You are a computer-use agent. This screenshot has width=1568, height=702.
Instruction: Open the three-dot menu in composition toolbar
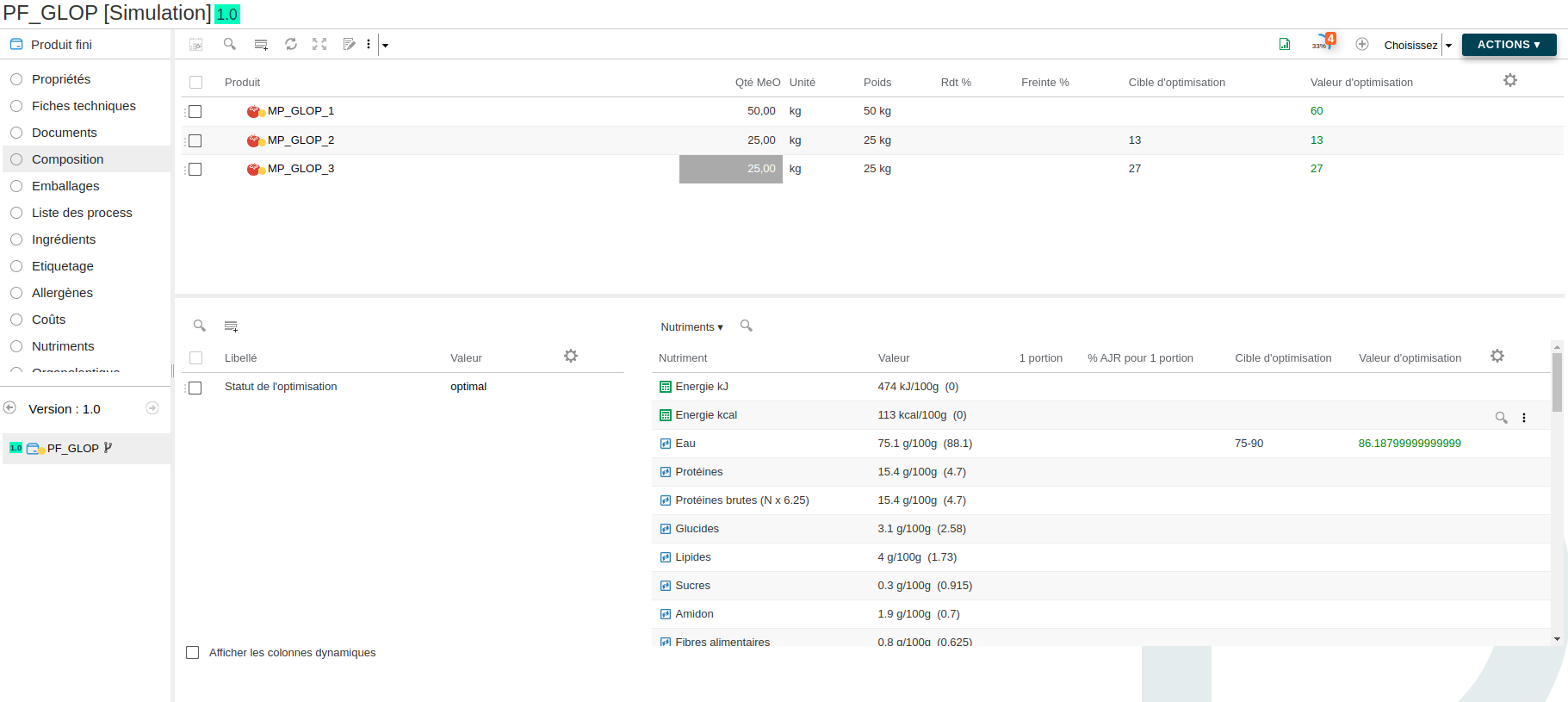369,44
